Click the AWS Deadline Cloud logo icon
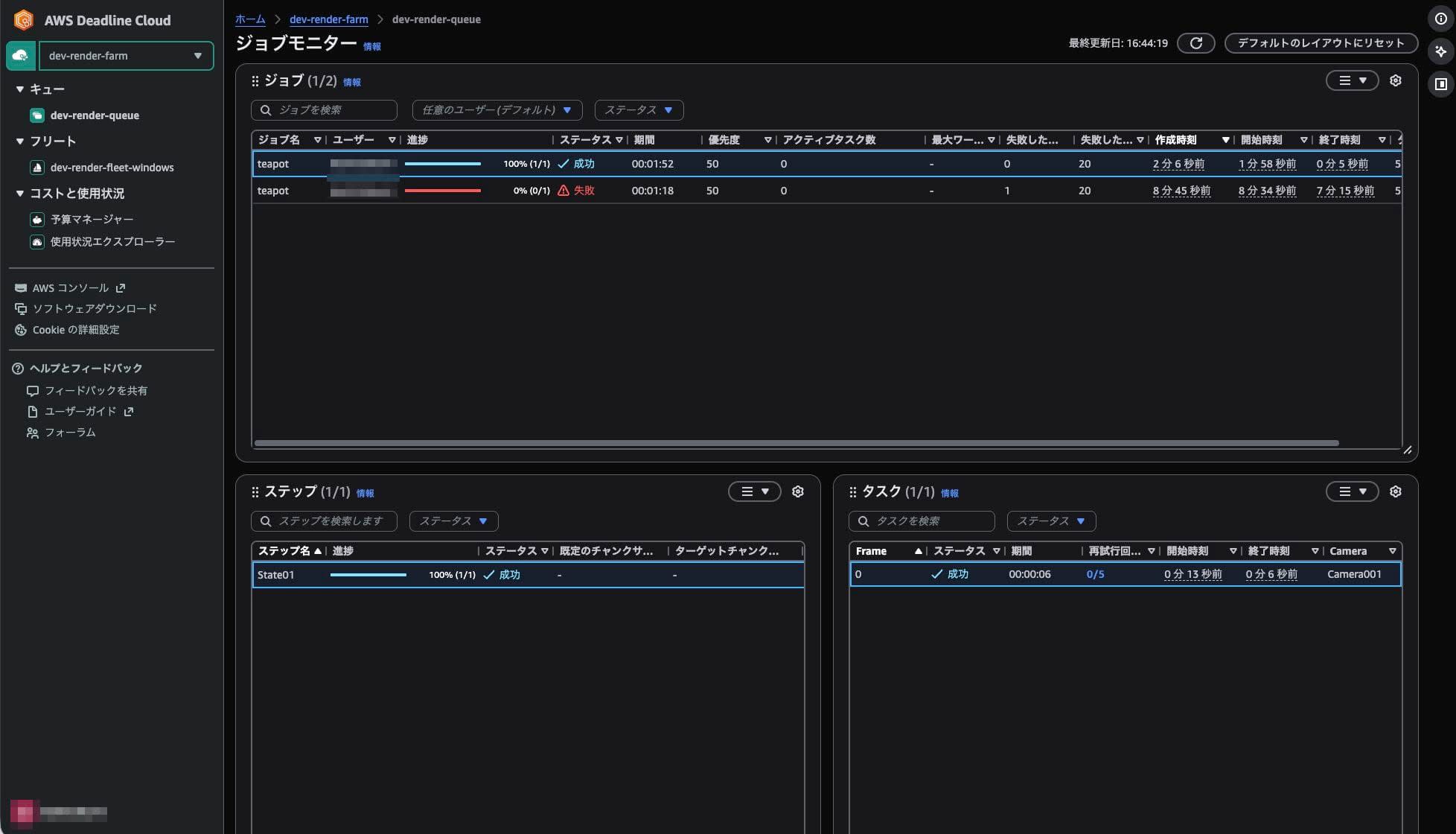The width and height of the screenshot is (1456, 834). 24,20
